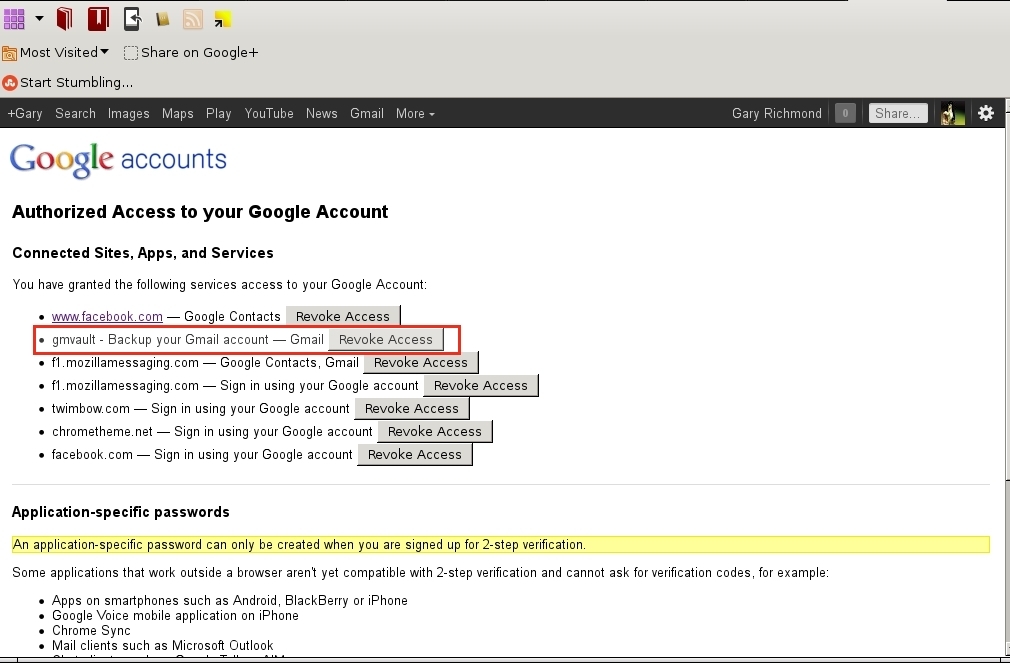Revoke Access for www.facebook.com Google Contacts
1010x663 pixels.
point(343,316)
